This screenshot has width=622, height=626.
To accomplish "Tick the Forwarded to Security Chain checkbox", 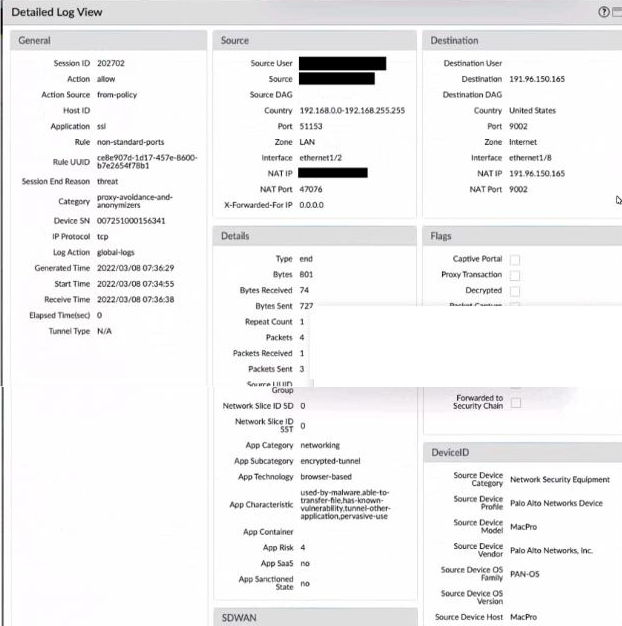I will tap(515, 402).
